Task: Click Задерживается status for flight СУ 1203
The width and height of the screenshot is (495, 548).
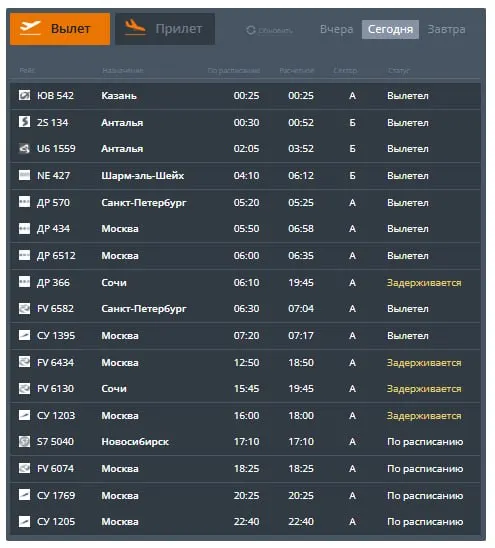Action: (424, 416)
